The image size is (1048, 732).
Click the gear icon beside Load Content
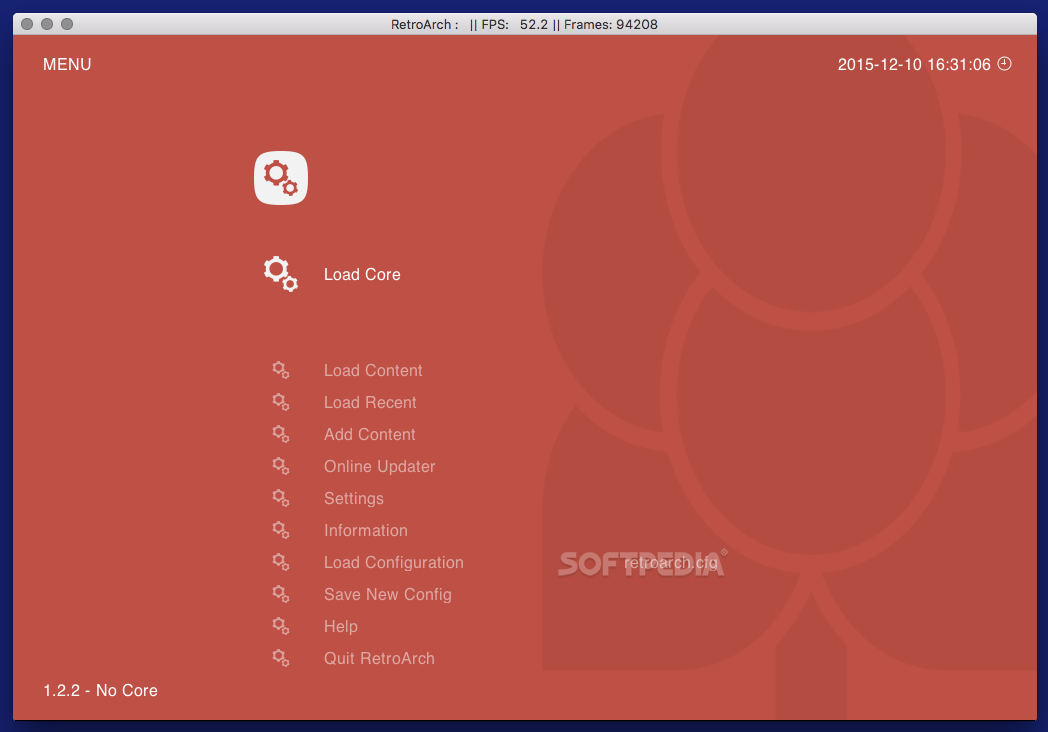[x=281, y=370]
